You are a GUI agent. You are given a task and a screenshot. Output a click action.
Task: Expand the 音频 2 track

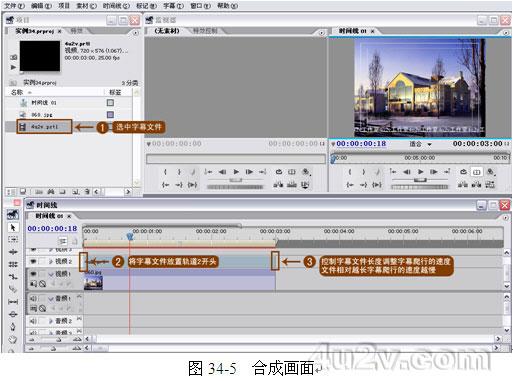pyautogui.click(x=51, y=321)
